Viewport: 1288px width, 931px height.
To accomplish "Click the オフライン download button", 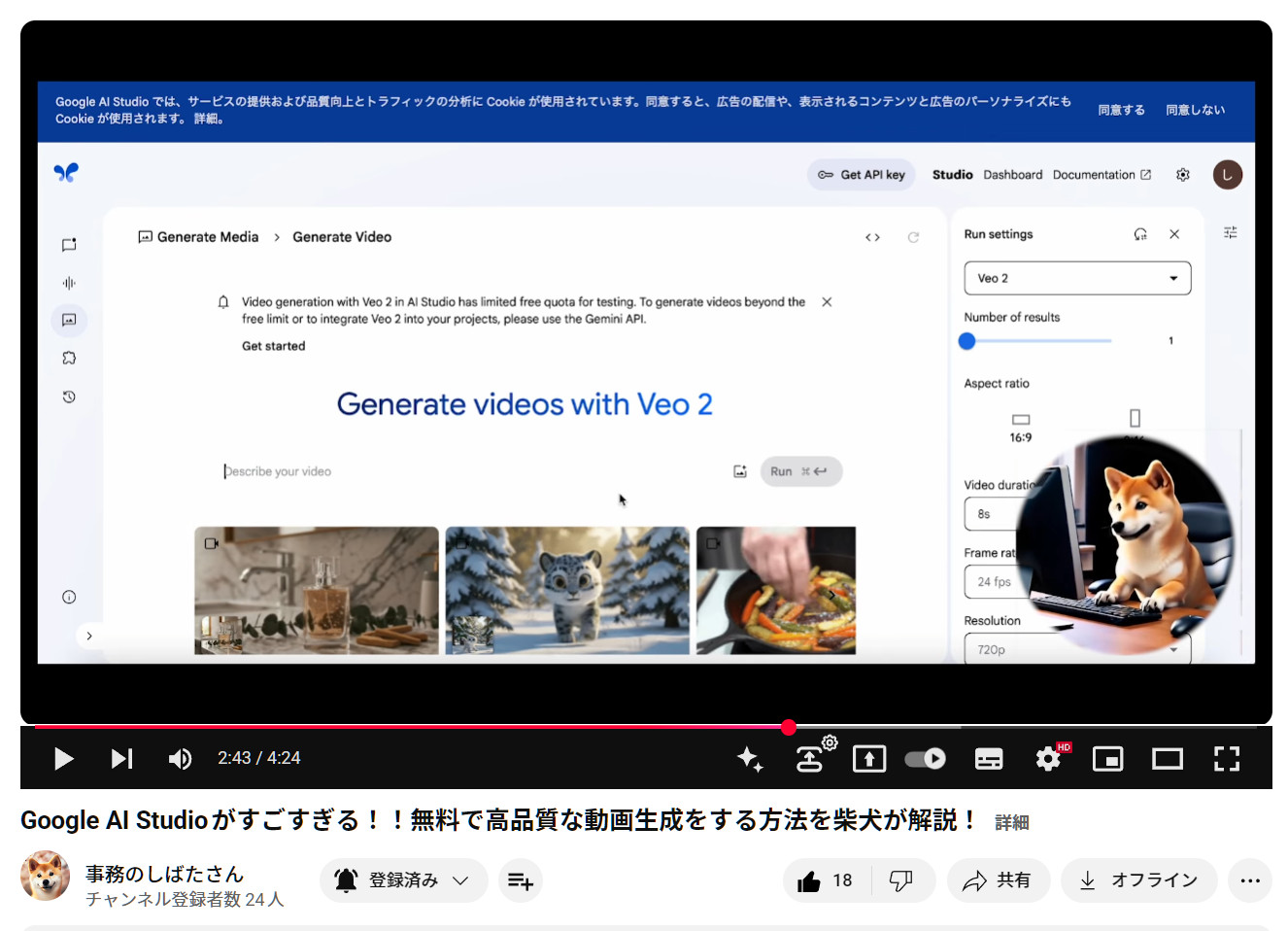I will [x=1138, y=880].
